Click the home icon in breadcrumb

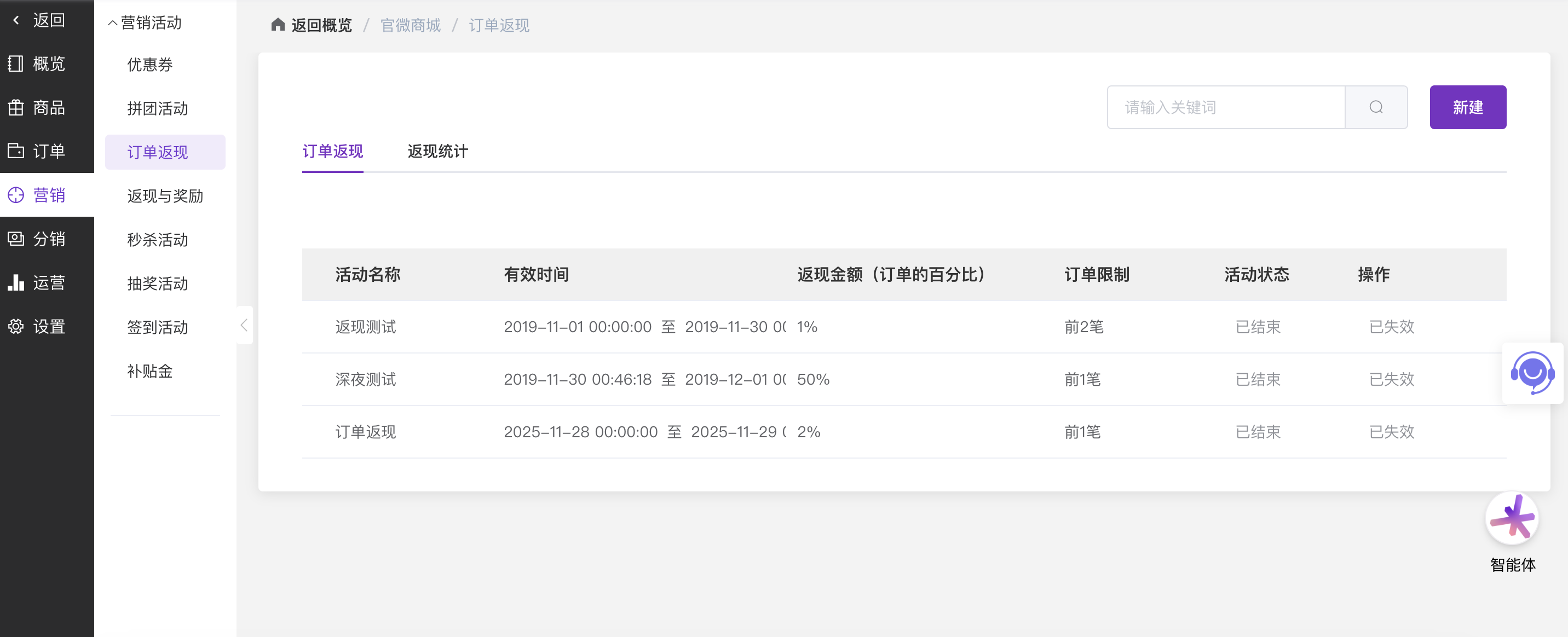tap(278, 25)
